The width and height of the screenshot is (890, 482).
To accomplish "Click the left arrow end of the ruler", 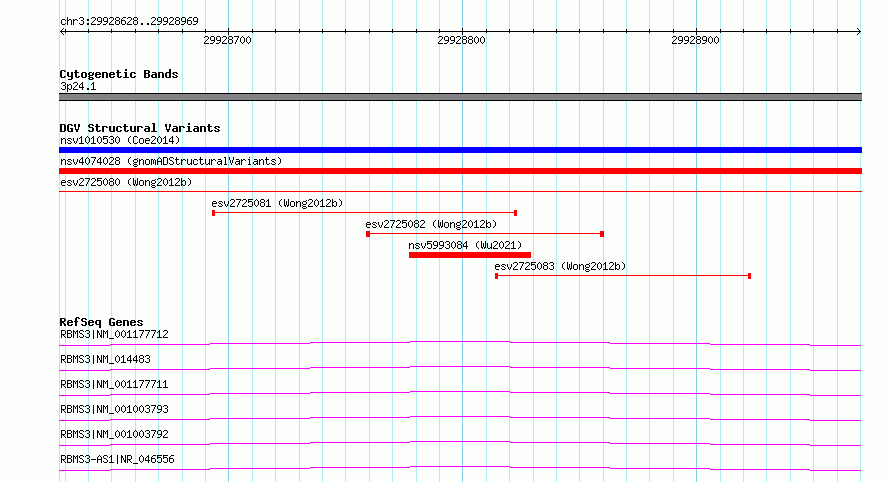I will click(62, 32).
